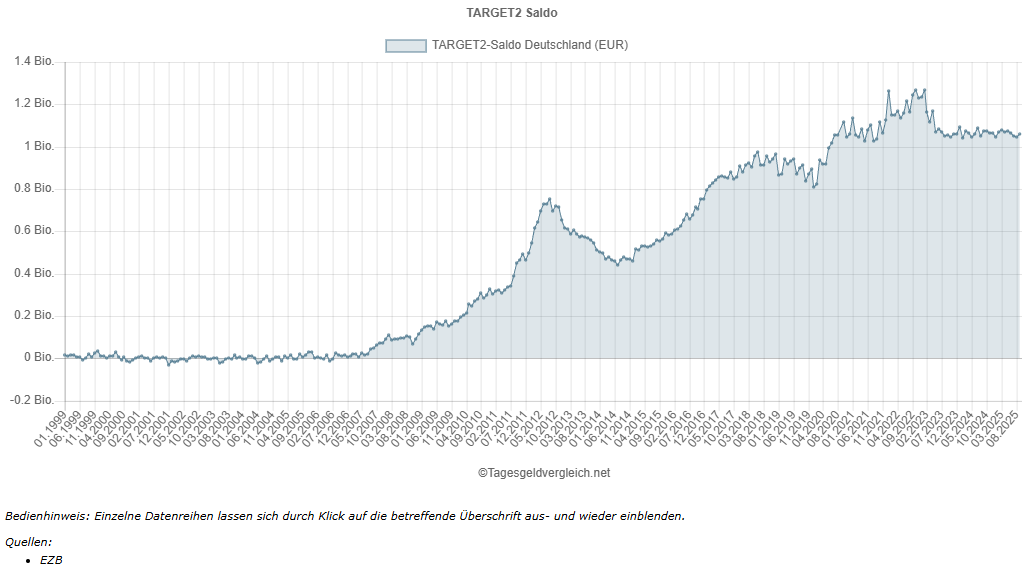Viewport: 1022px width, 565px height.
Task: Click the 1.4 Bio. y-axis label
Action: pyautogui.click(x=33, y=62)
